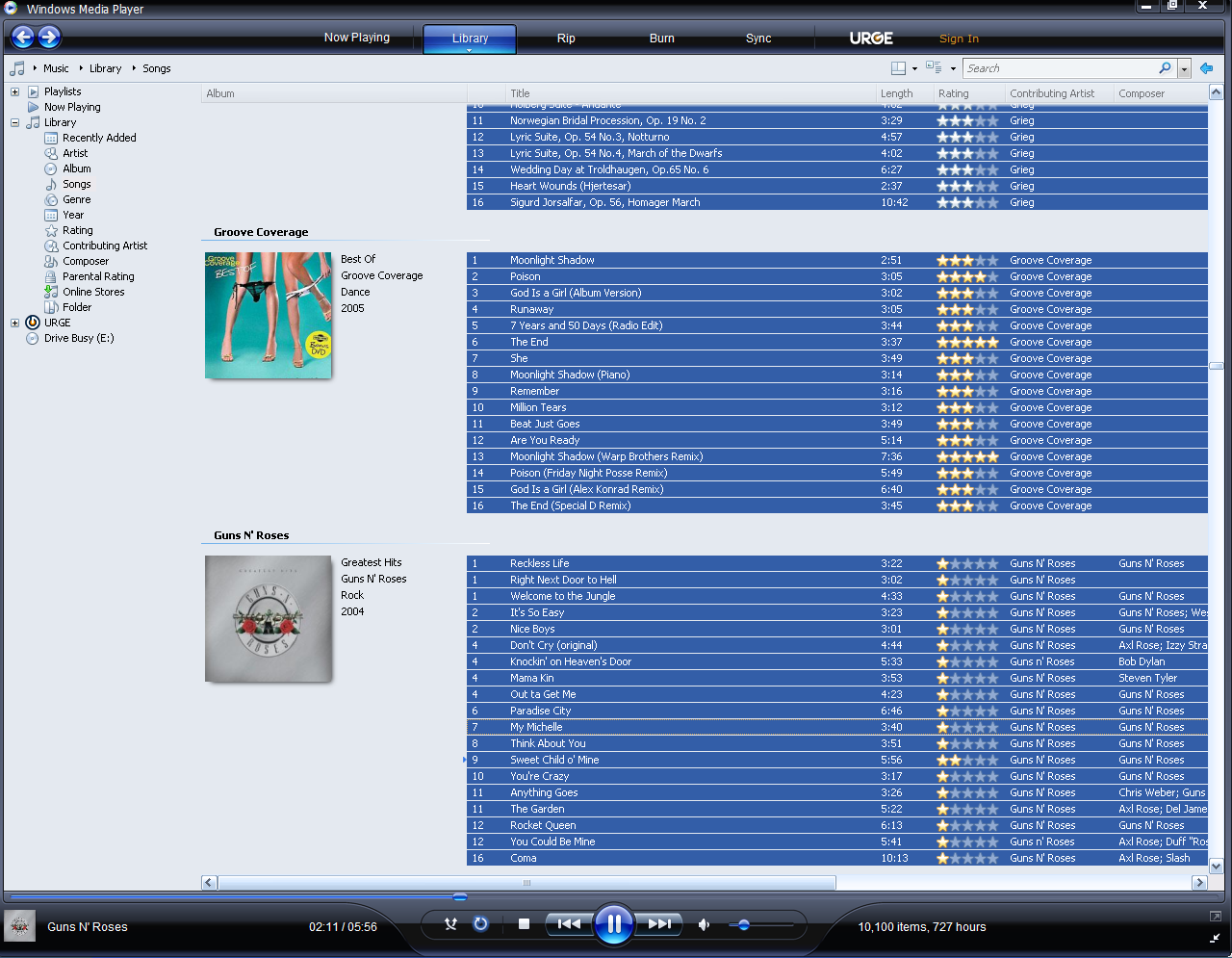The width and height of the screenshot is (1232, 958).
Task: Open the search box dropdown arrow
Action: point(1184,69)
